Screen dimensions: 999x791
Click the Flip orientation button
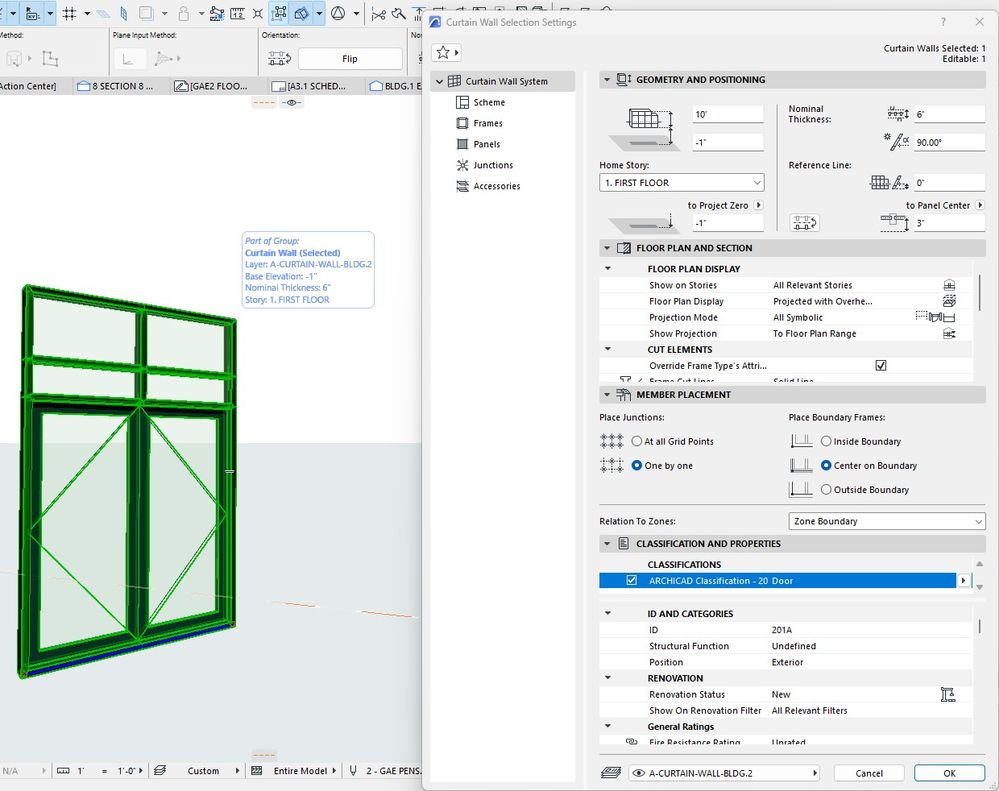(x=349, y=59)
